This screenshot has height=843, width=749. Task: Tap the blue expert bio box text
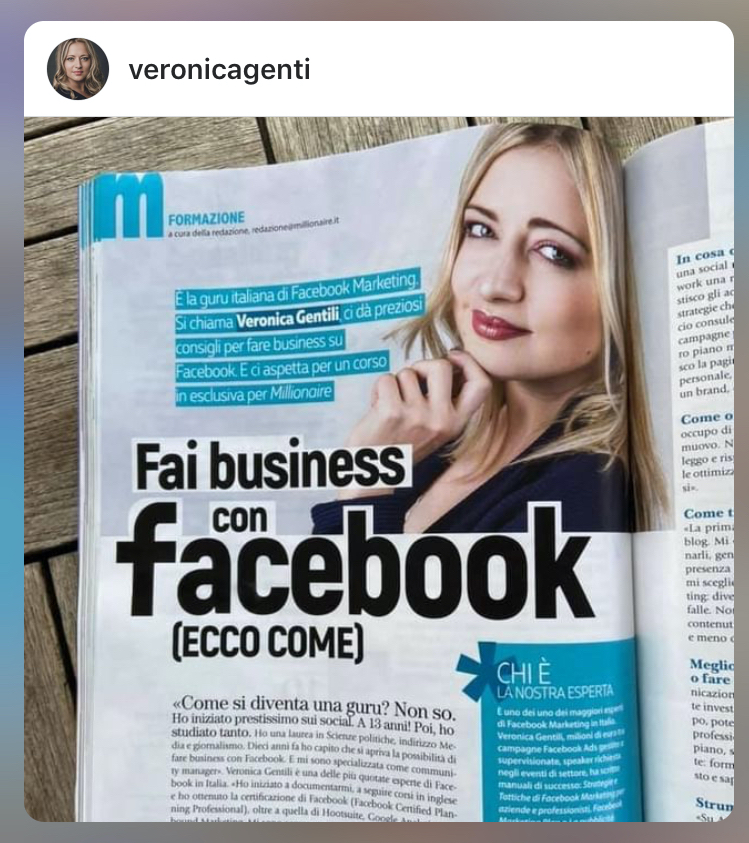(x=560, y=763)
